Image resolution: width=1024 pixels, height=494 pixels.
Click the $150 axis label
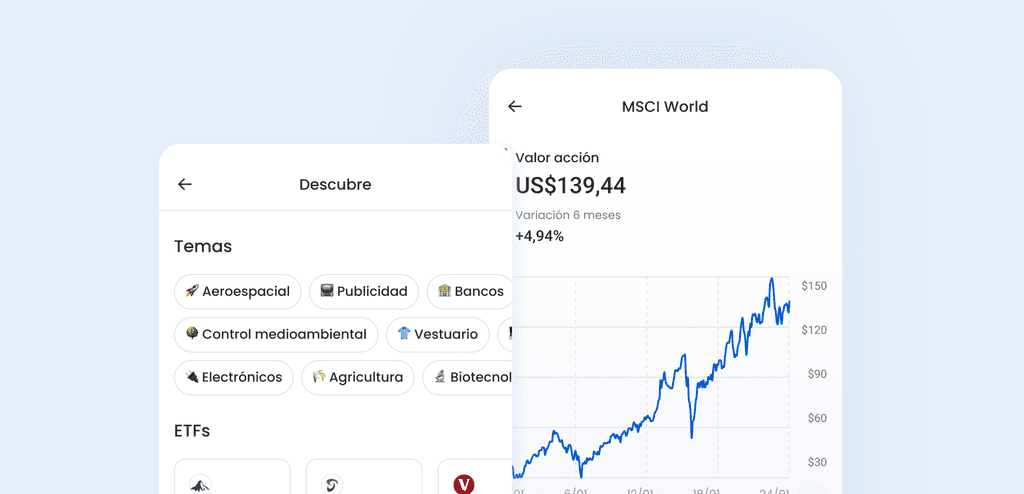click(814, 286)
